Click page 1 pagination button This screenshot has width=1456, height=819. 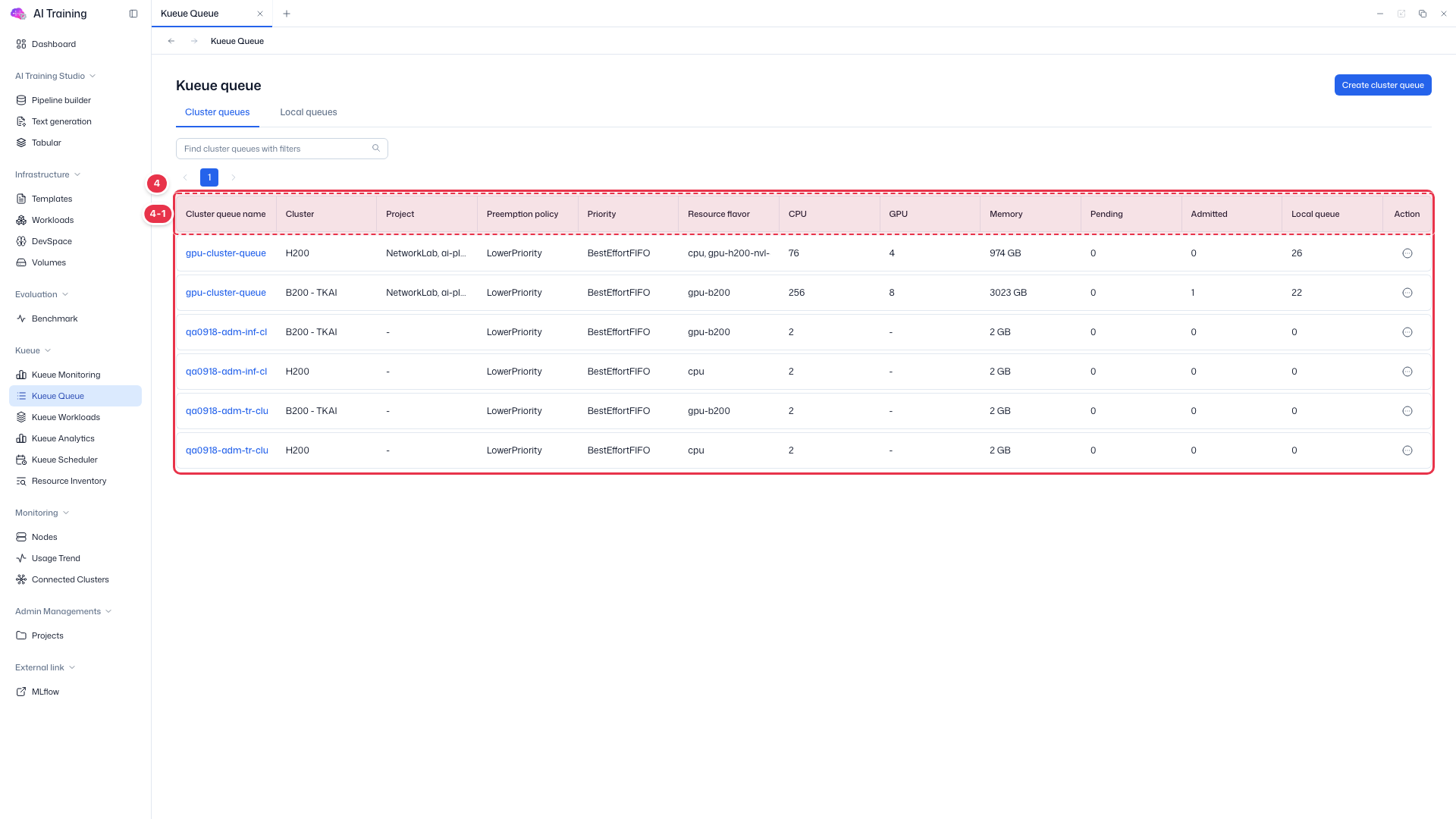tap(209, 177)
